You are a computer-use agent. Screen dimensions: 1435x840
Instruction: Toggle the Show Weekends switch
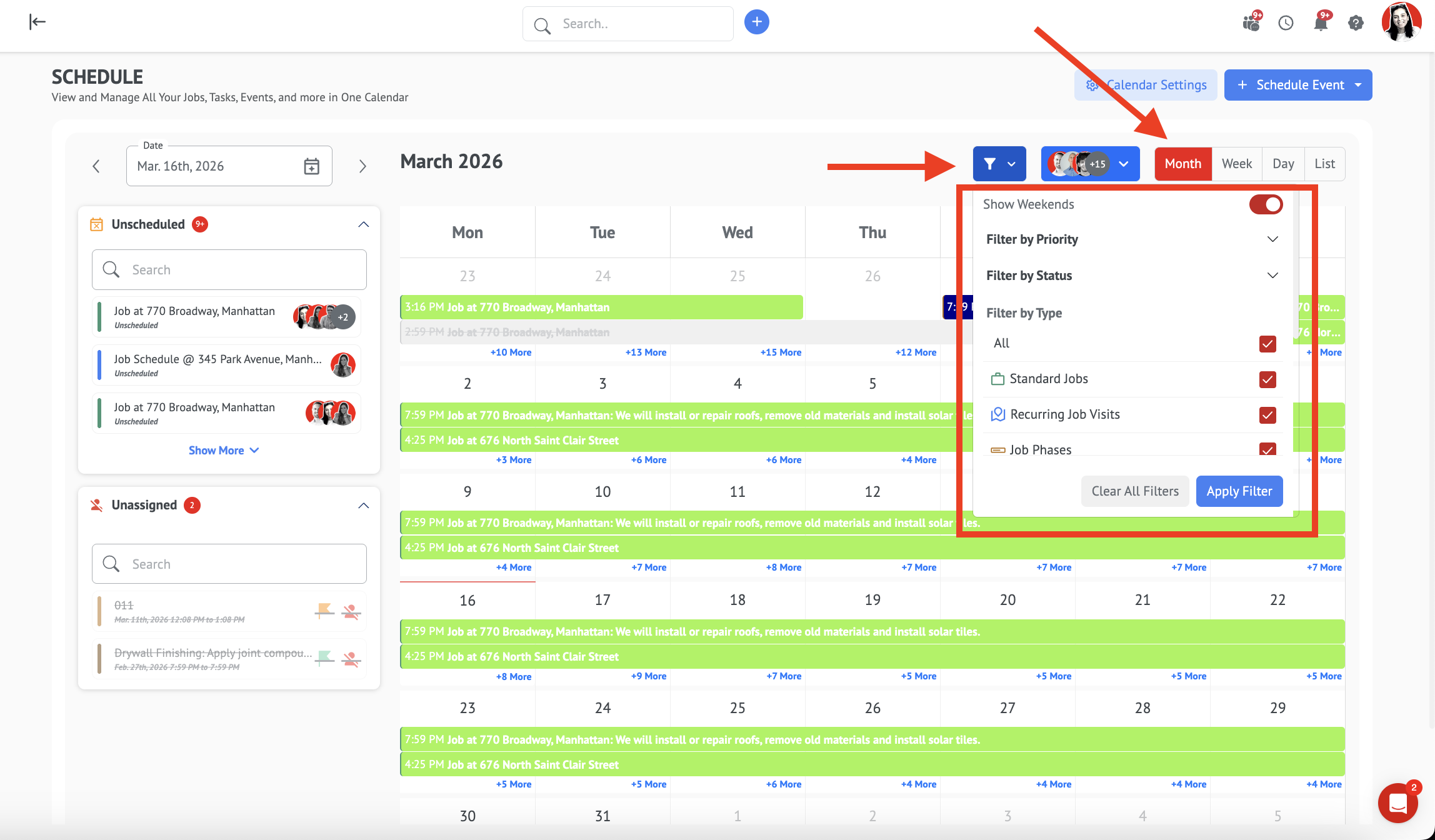1266,204
